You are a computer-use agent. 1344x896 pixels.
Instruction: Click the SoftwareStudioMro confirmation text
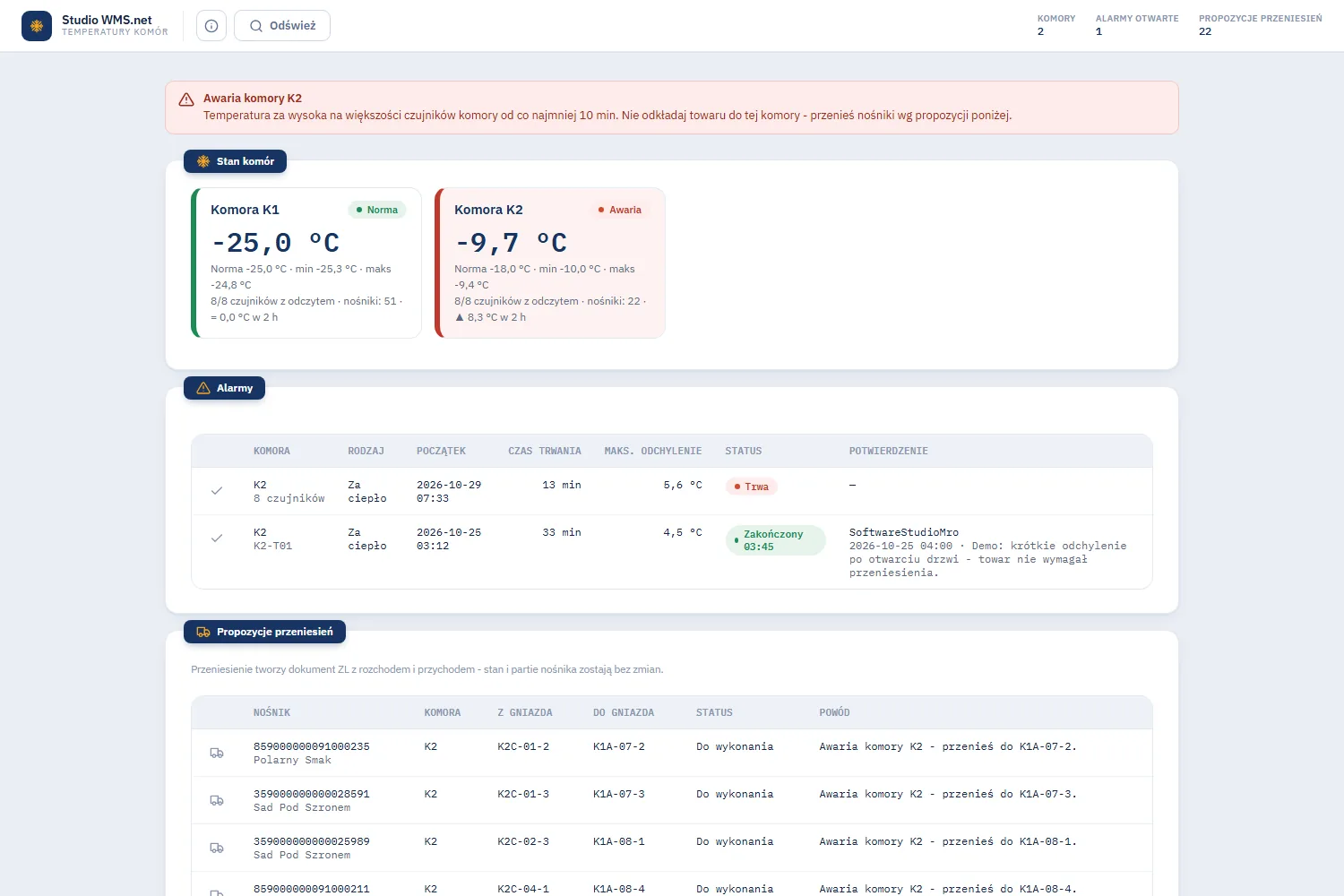(904, 532)
